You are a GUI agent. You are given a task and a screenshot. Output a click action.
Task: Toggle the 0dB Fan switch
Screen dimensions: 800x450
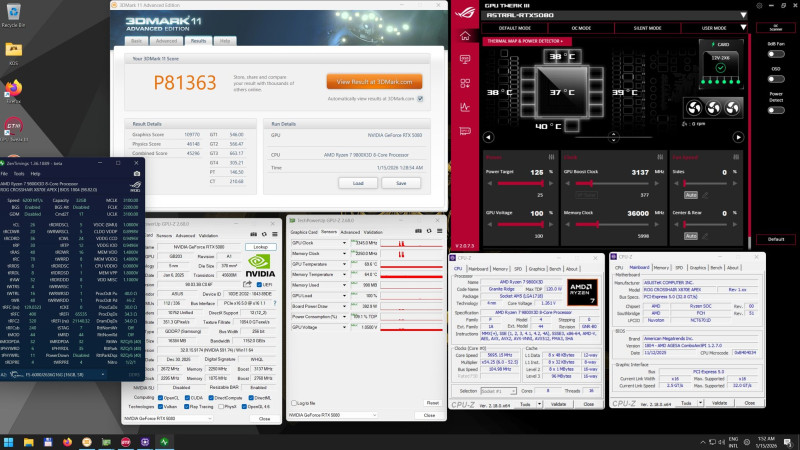pyautogui.click(x=776, y=54)
